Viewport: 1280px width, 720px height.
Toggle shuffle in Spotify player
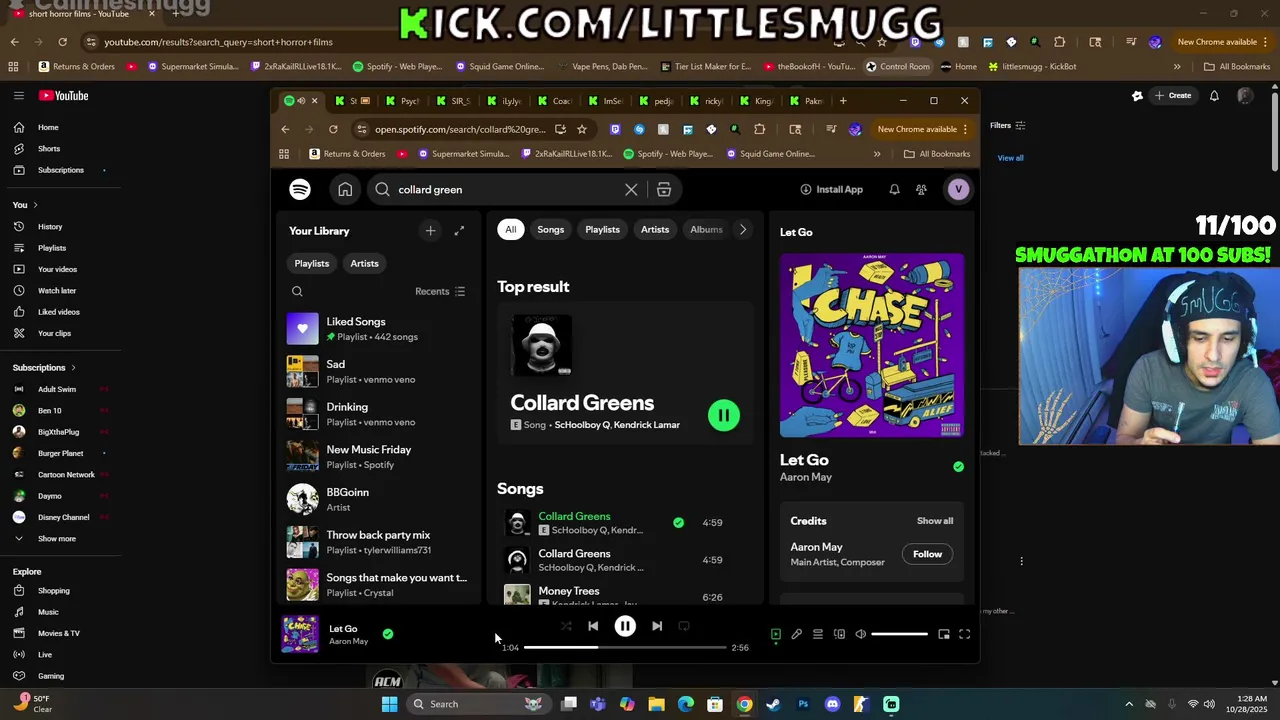click(566, 626)
